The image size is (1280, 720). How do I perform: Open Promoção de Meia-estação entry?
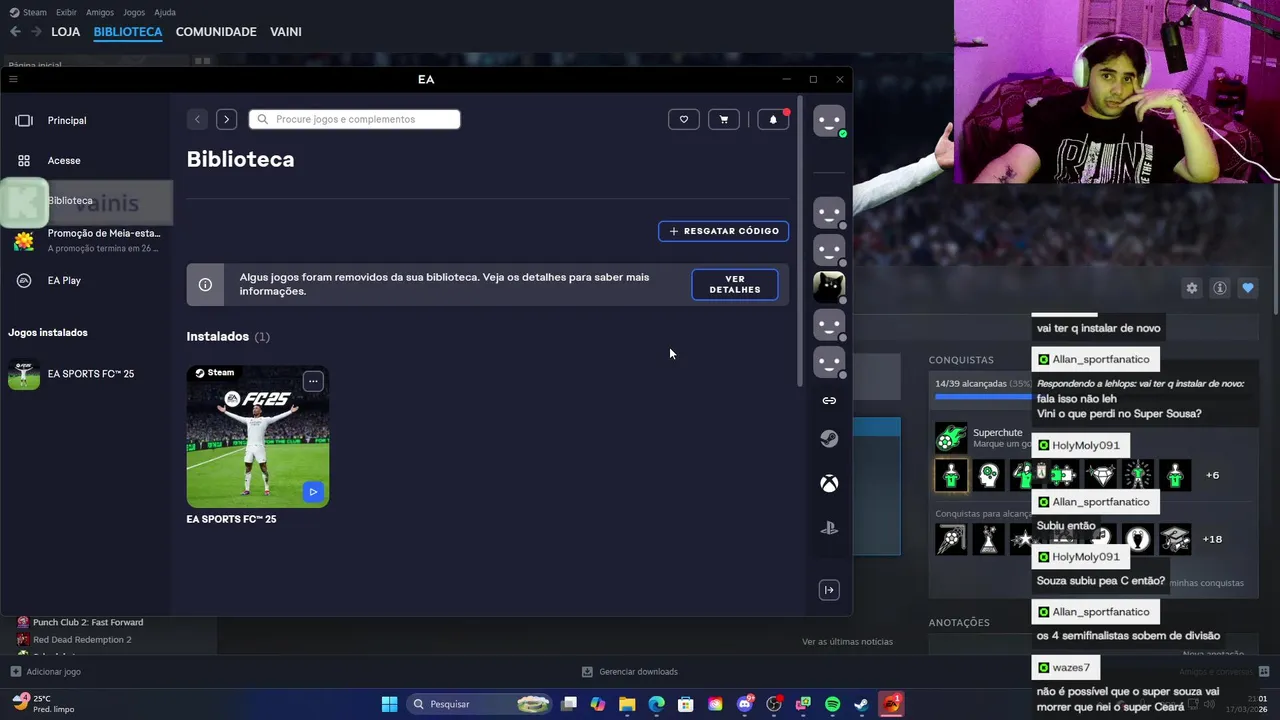pyautogui.click(x=86, y=240)
